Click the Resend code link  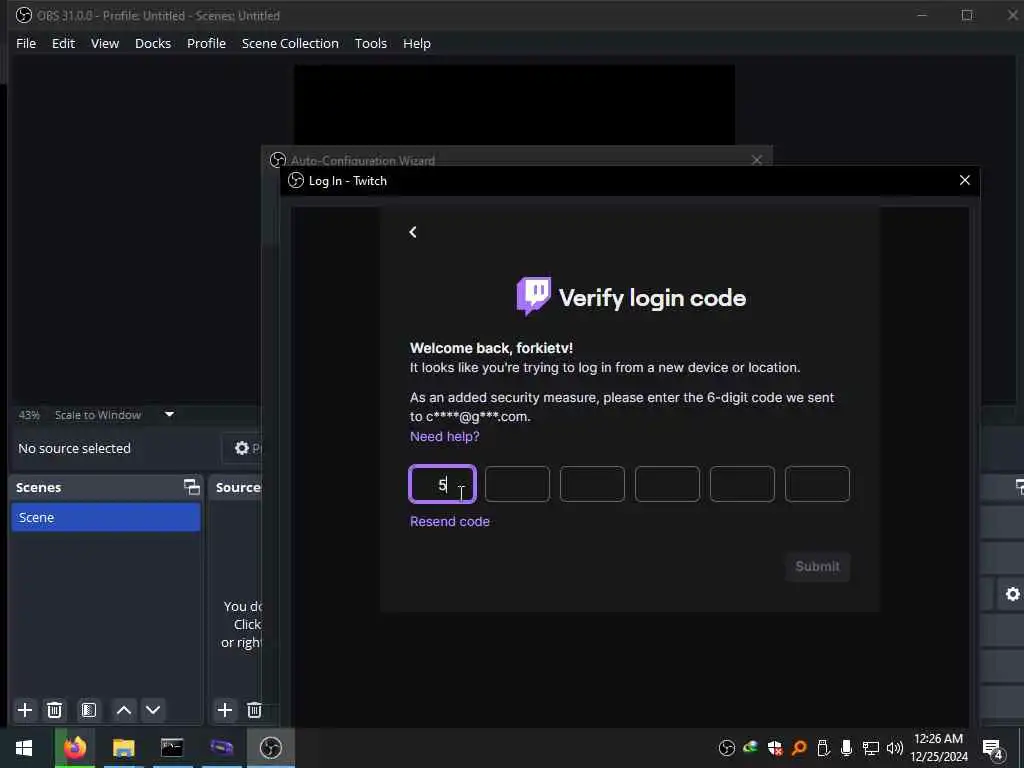[x=450, y=521]
